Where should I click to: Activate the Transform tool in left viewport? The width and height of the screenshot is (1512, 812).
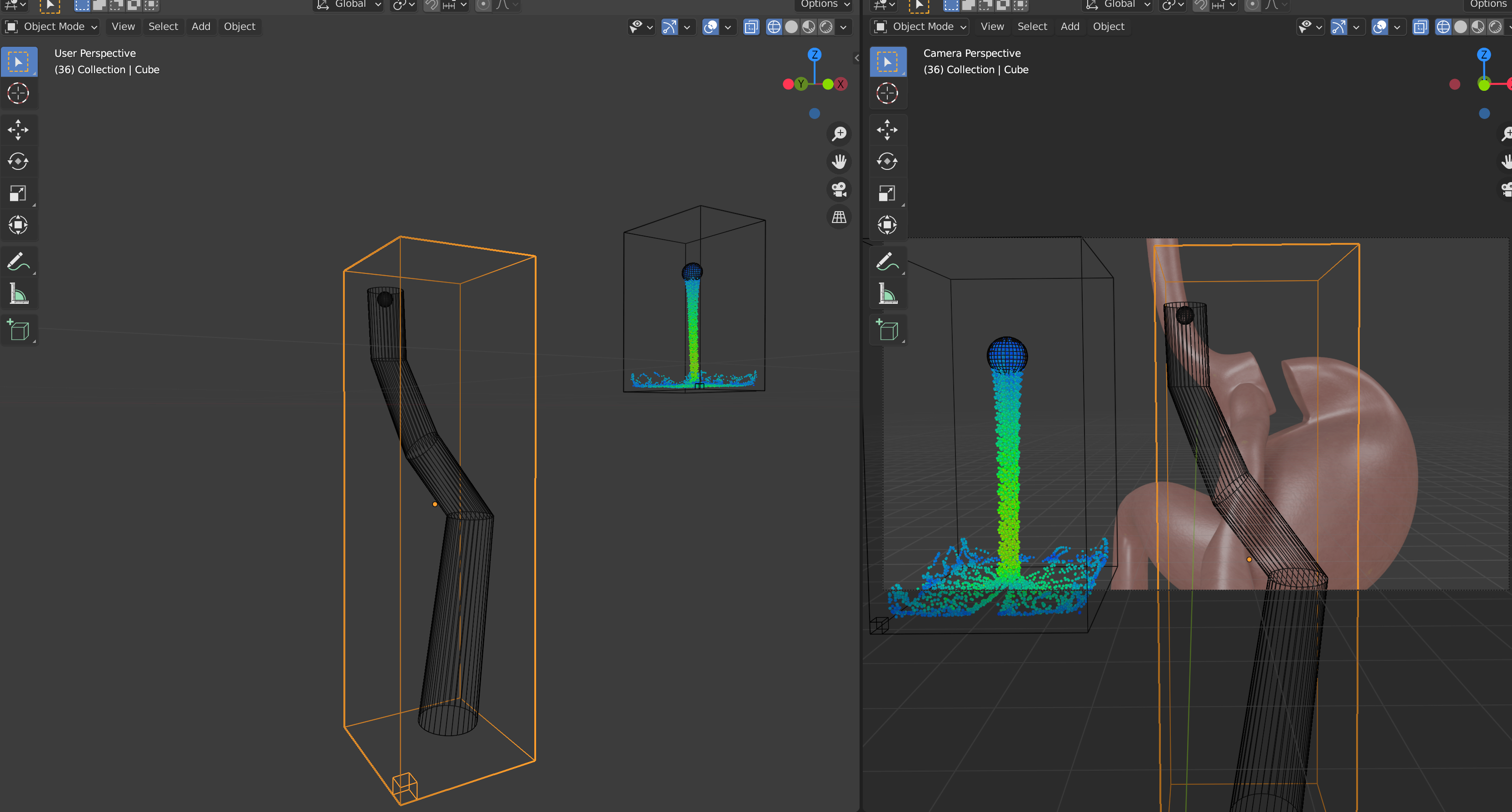pos(18,225)
